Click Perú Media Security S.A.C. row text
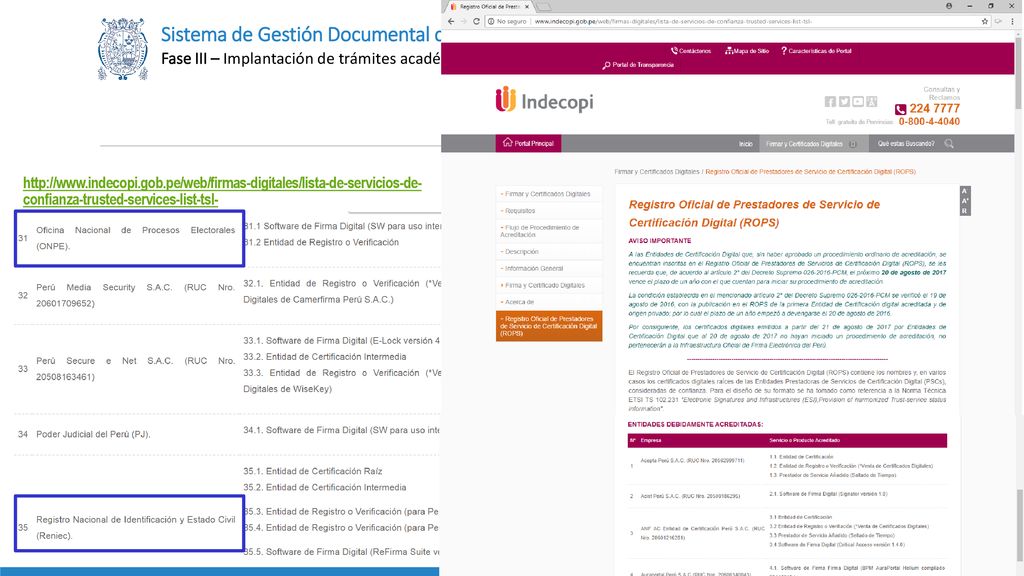Viewport: 1024px width, 576px height. 135,295
